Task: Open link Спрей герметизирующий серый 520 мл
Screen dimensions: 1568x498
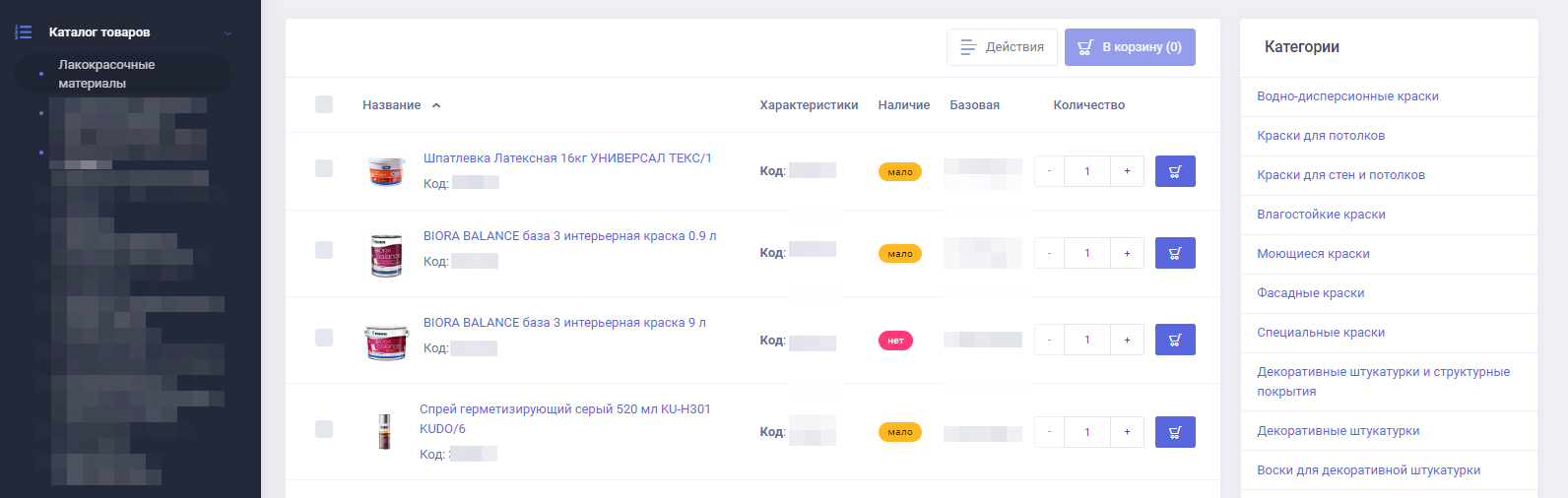Action: 565,419
